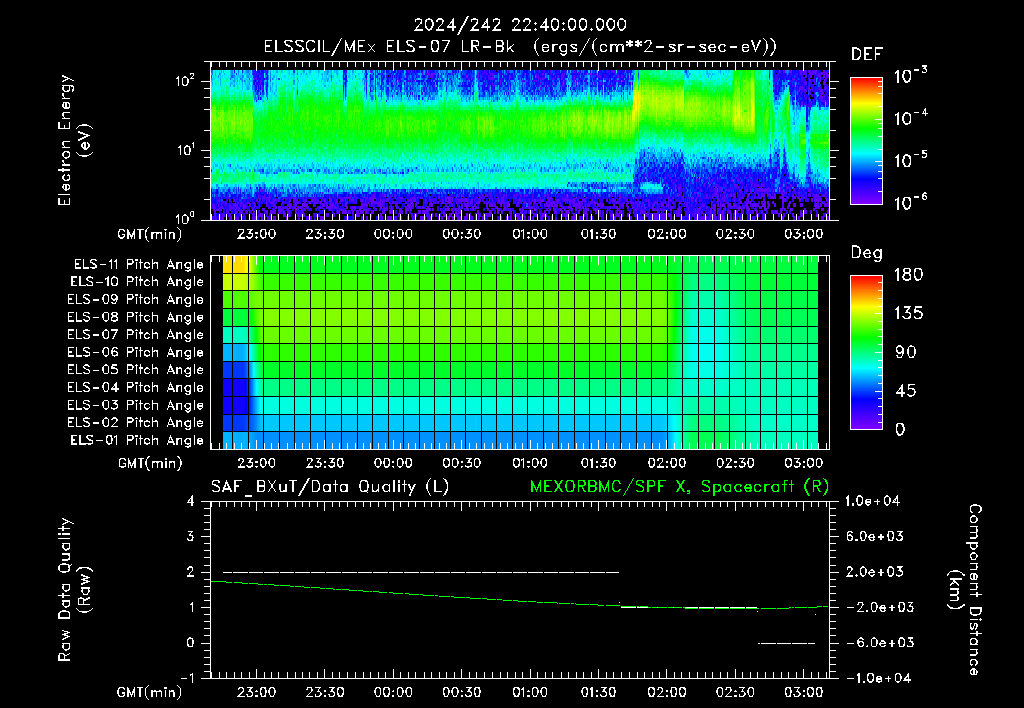Click the Raw Data Quality (Raw) axis title

[74, 590]
